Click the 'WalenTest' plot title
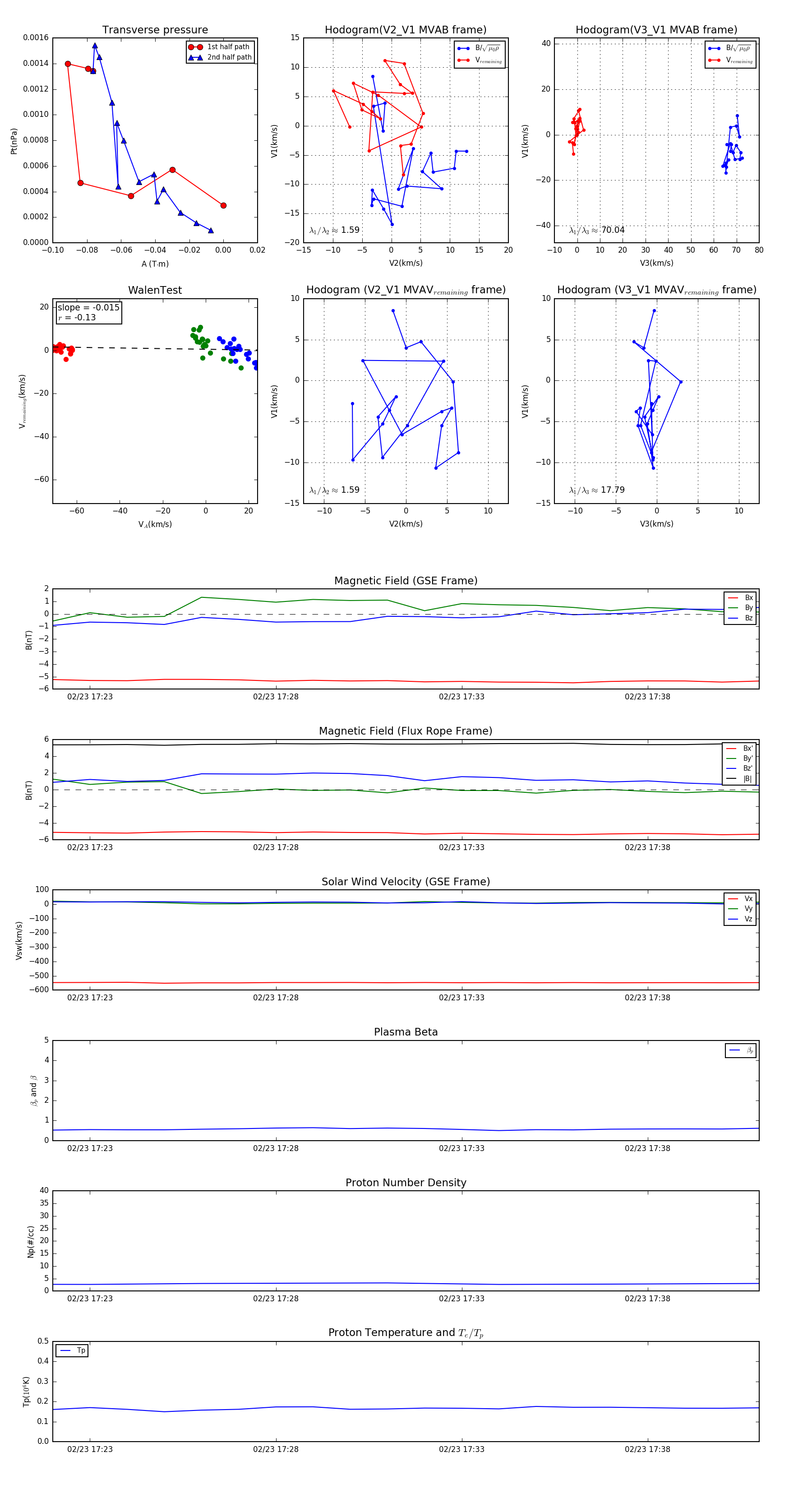The image size is (812, 1489). point(155,290)
